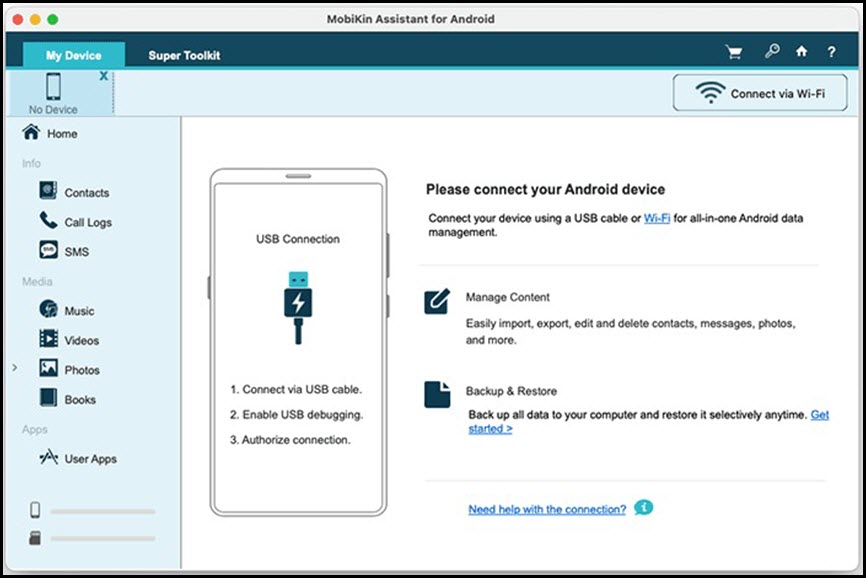Viewport: 866px width, 578px height.
Task: Click the Contacts book icon
Action: tap(48, 190)
